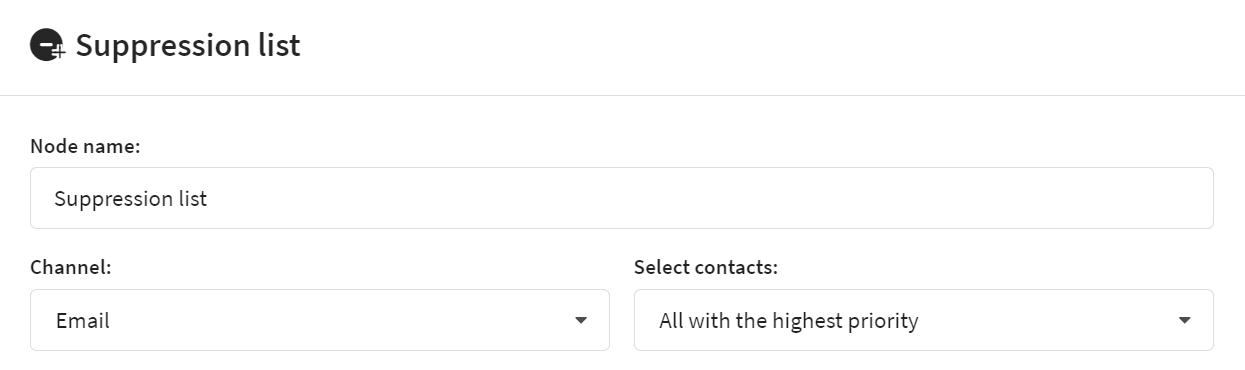Viewport: 1245px width, 370px height.
Task: Focus the Node name input field
Action: pos(622,198)
